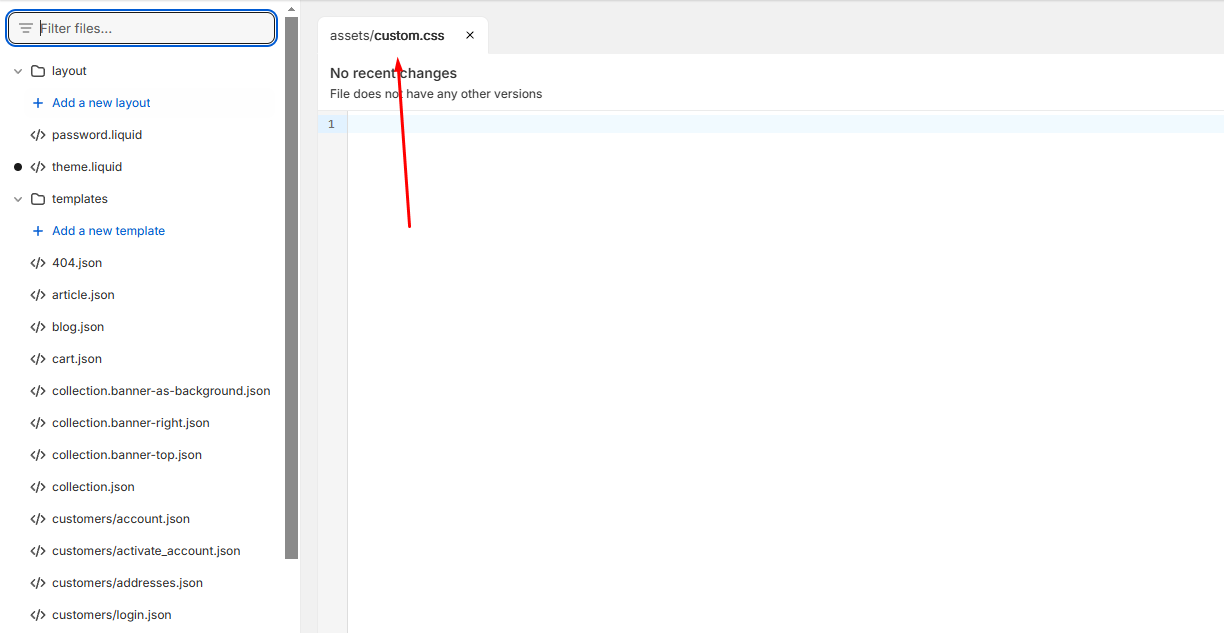Open customers/activate_account.json template
The width and height of the screenshot is (1224, 633).
[x=146, y=551]
